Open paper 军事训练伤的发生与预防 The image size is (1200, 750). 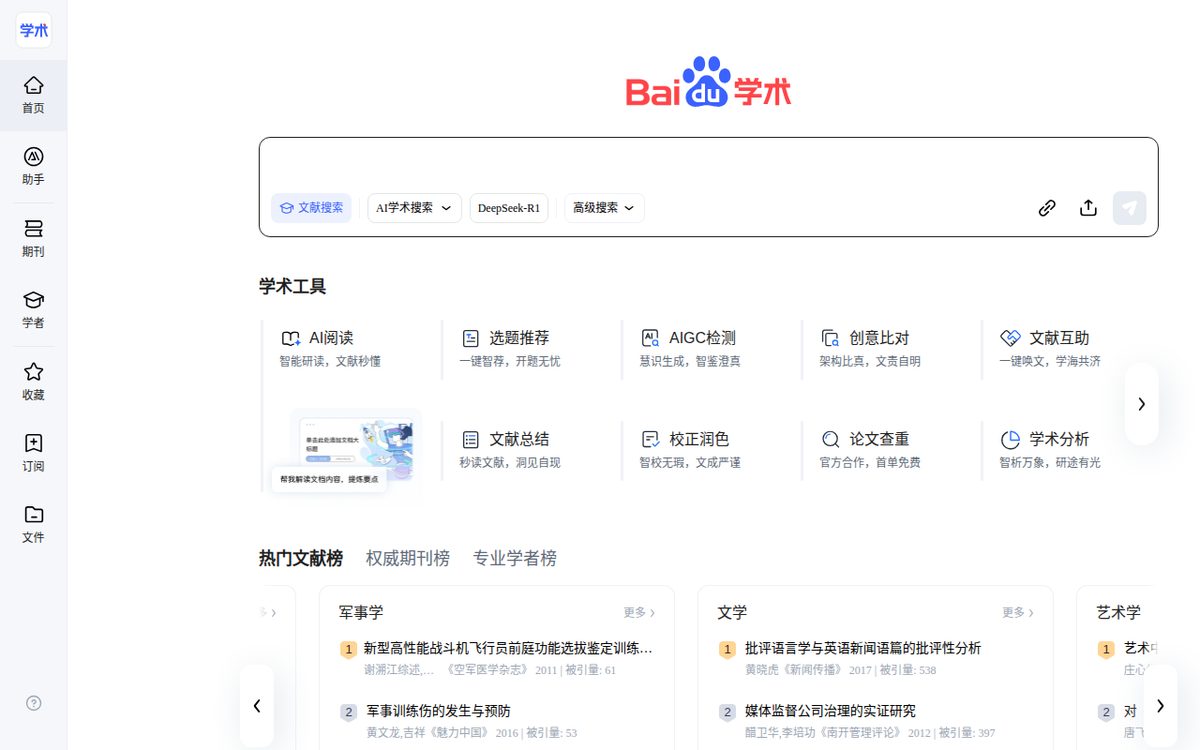(439, 711)
